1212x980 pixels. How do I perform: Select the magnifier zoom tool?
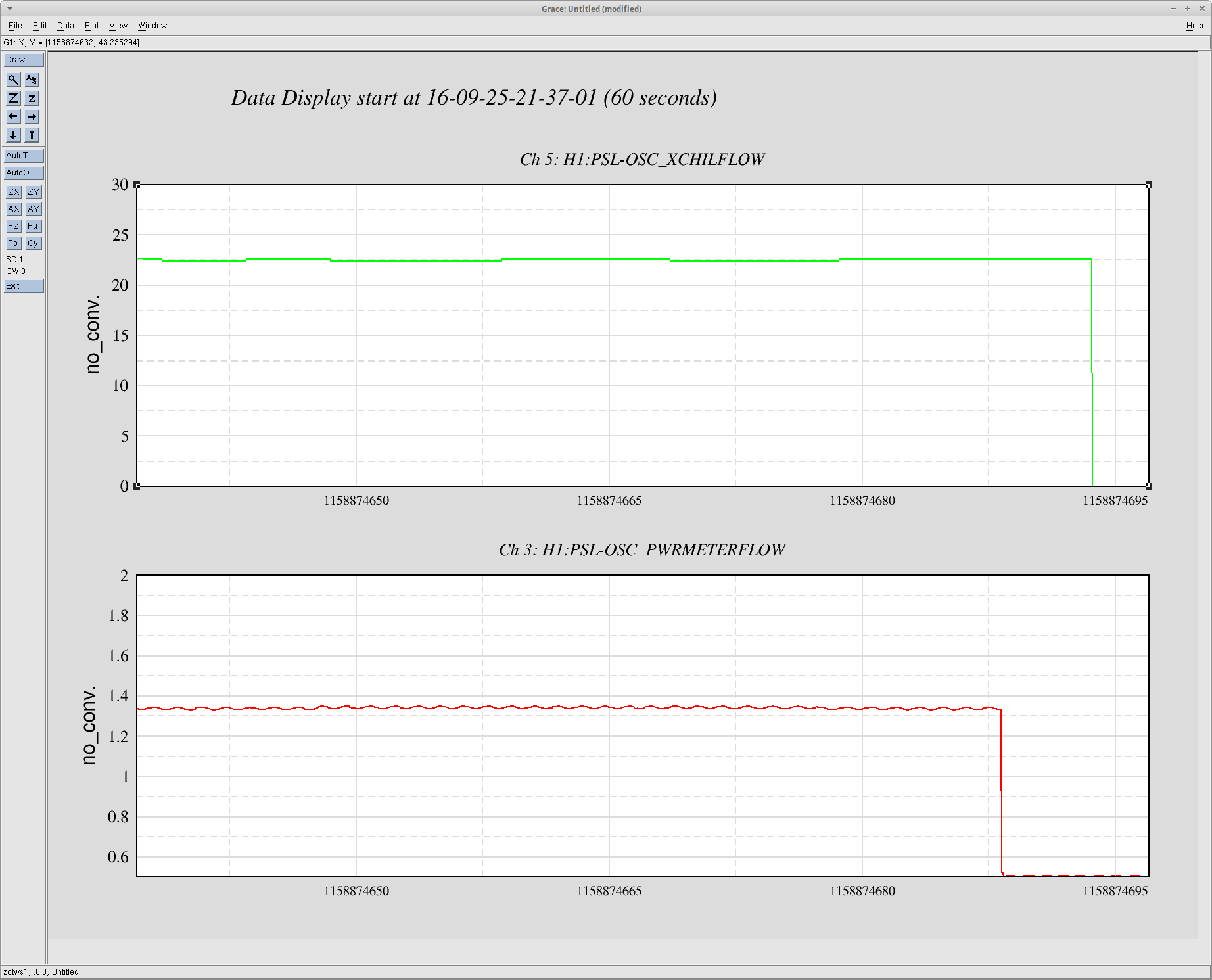13,80
